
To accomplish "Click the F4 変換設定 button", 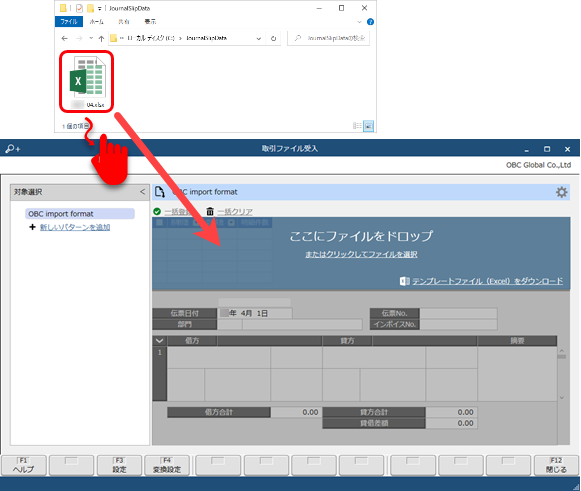I will point(167,465).
